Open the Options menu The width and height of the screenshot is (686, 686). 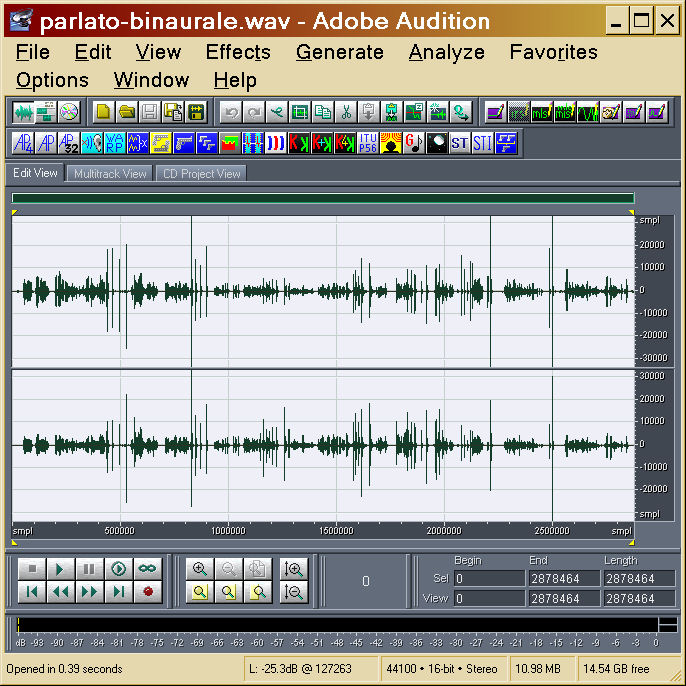(x=52, y=80)
